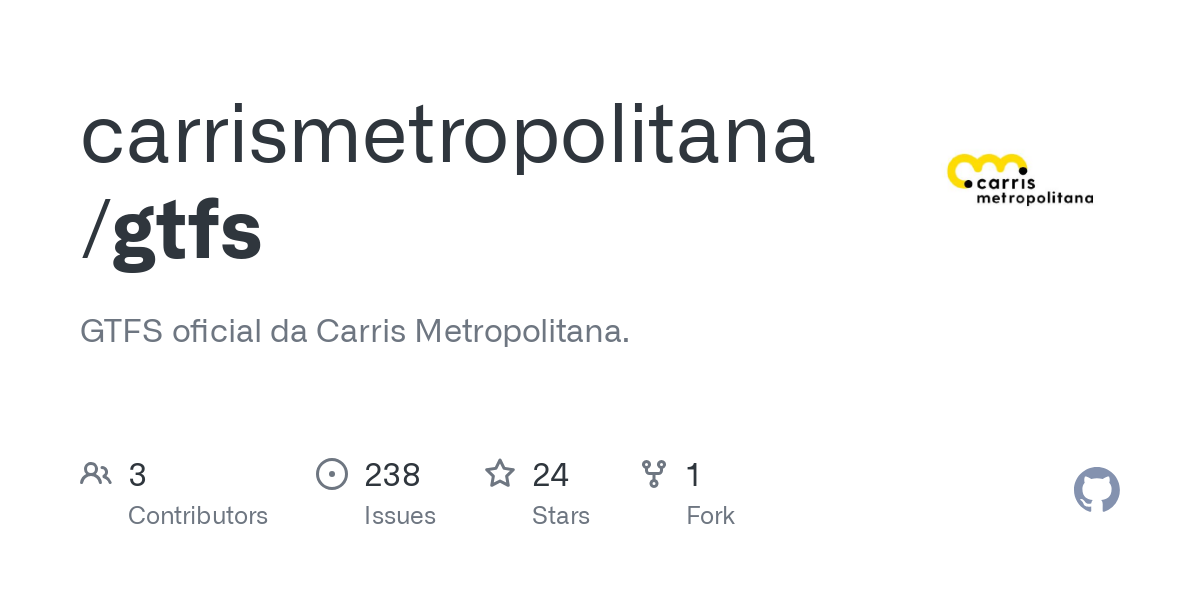Image resolution: width=1200 pixels, height=600 pixels.
Task: Open the carrismetropolitana owner name
Action: pyautogui.click(x=448, y=135)
